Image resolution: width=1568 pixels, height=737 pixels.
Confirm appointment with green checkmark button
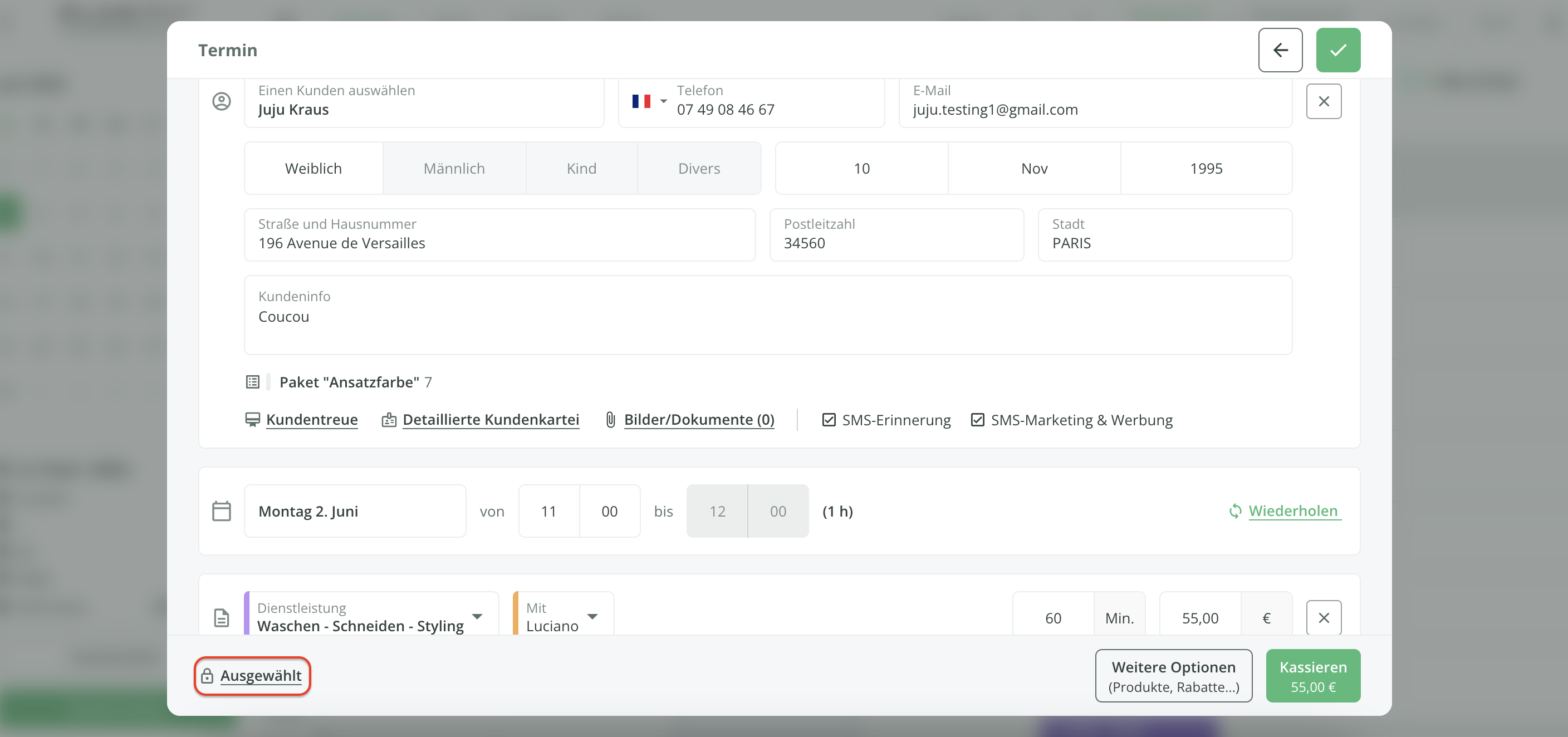pyautogui.click(x=1337, y=50)
